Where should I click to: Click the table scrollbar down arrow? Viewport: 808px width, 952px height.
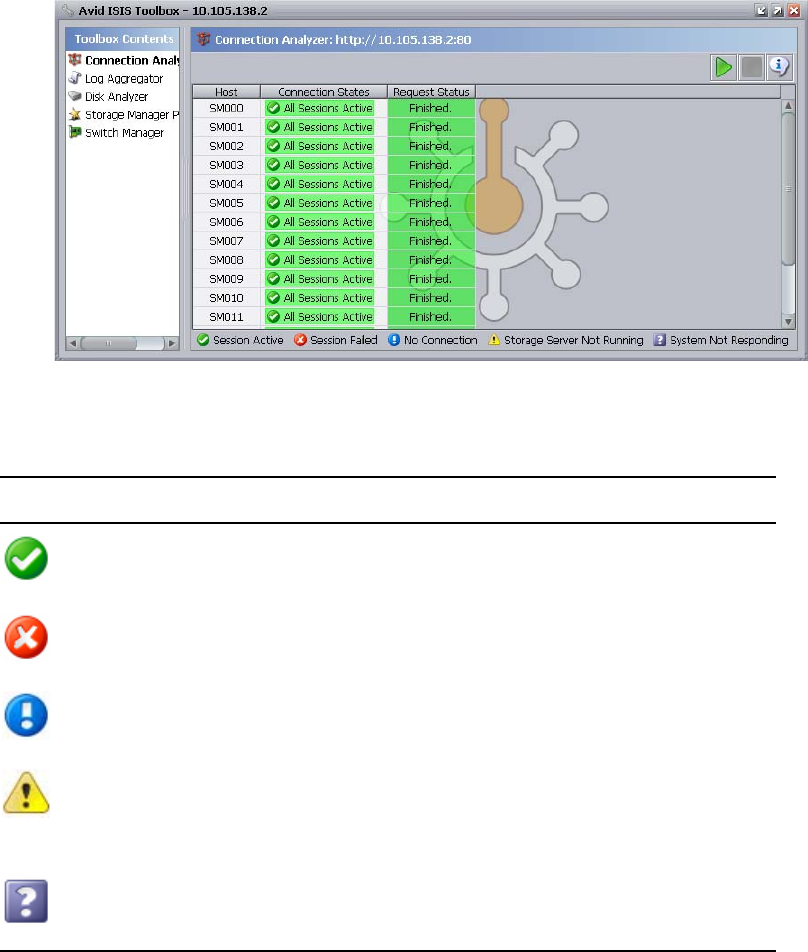click(788, 322)
